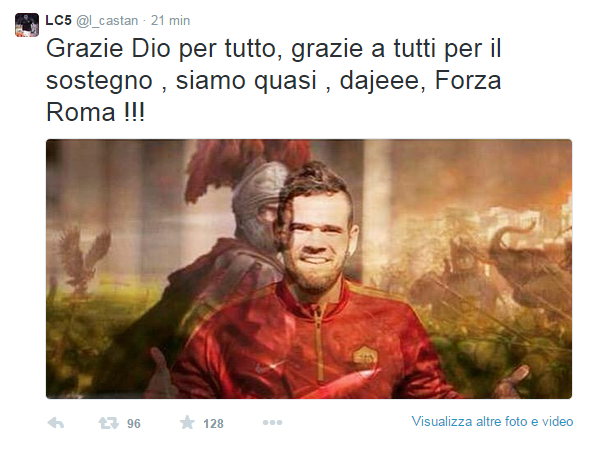Image resolution: width=590 pixels, height=450 pixels.
Task: Open the @l_castan handle link
Action: click(x=107, y=21)
